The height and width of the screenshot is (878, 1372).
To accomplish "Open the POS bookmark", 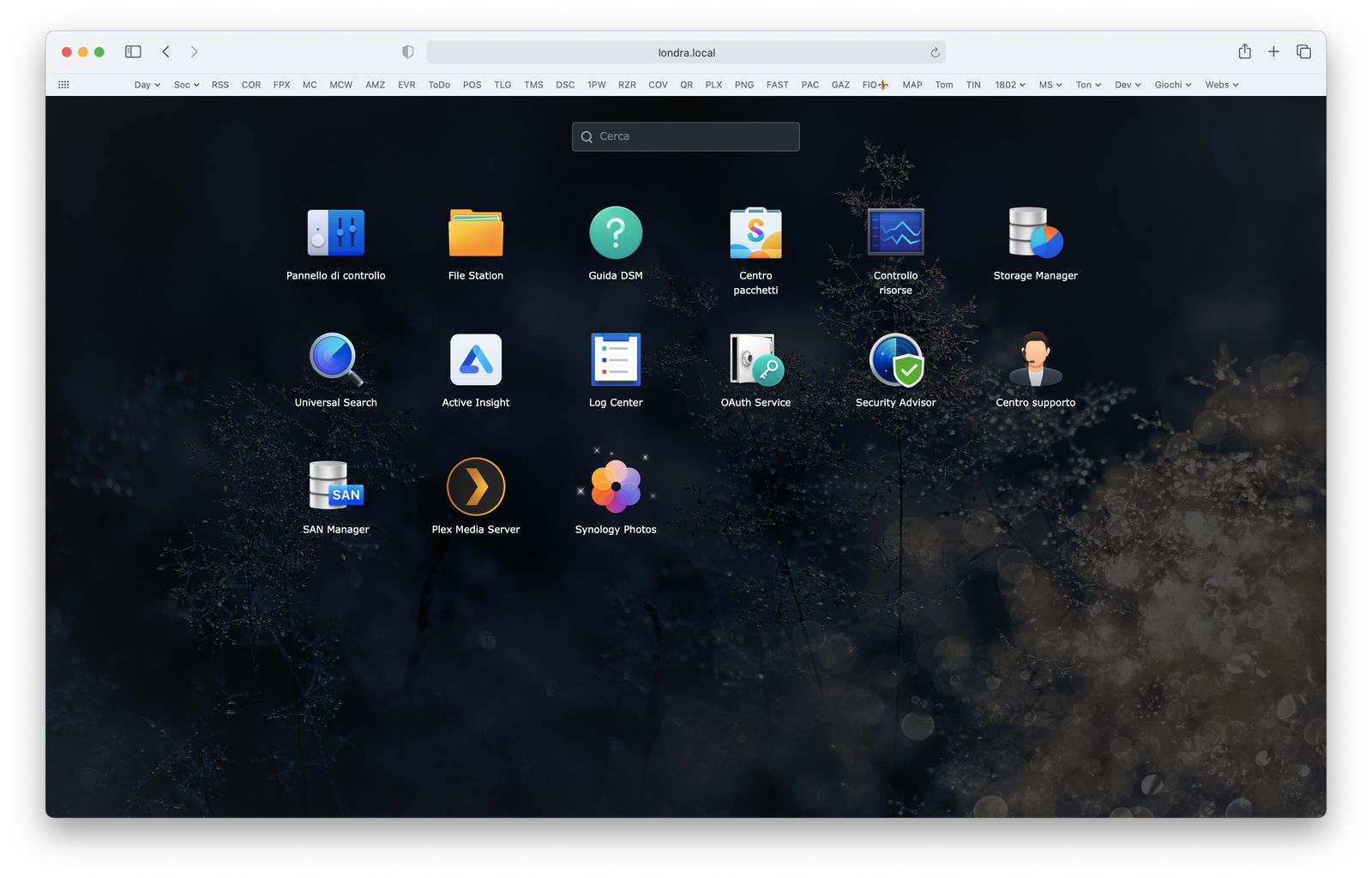I will tap(472, 85).
